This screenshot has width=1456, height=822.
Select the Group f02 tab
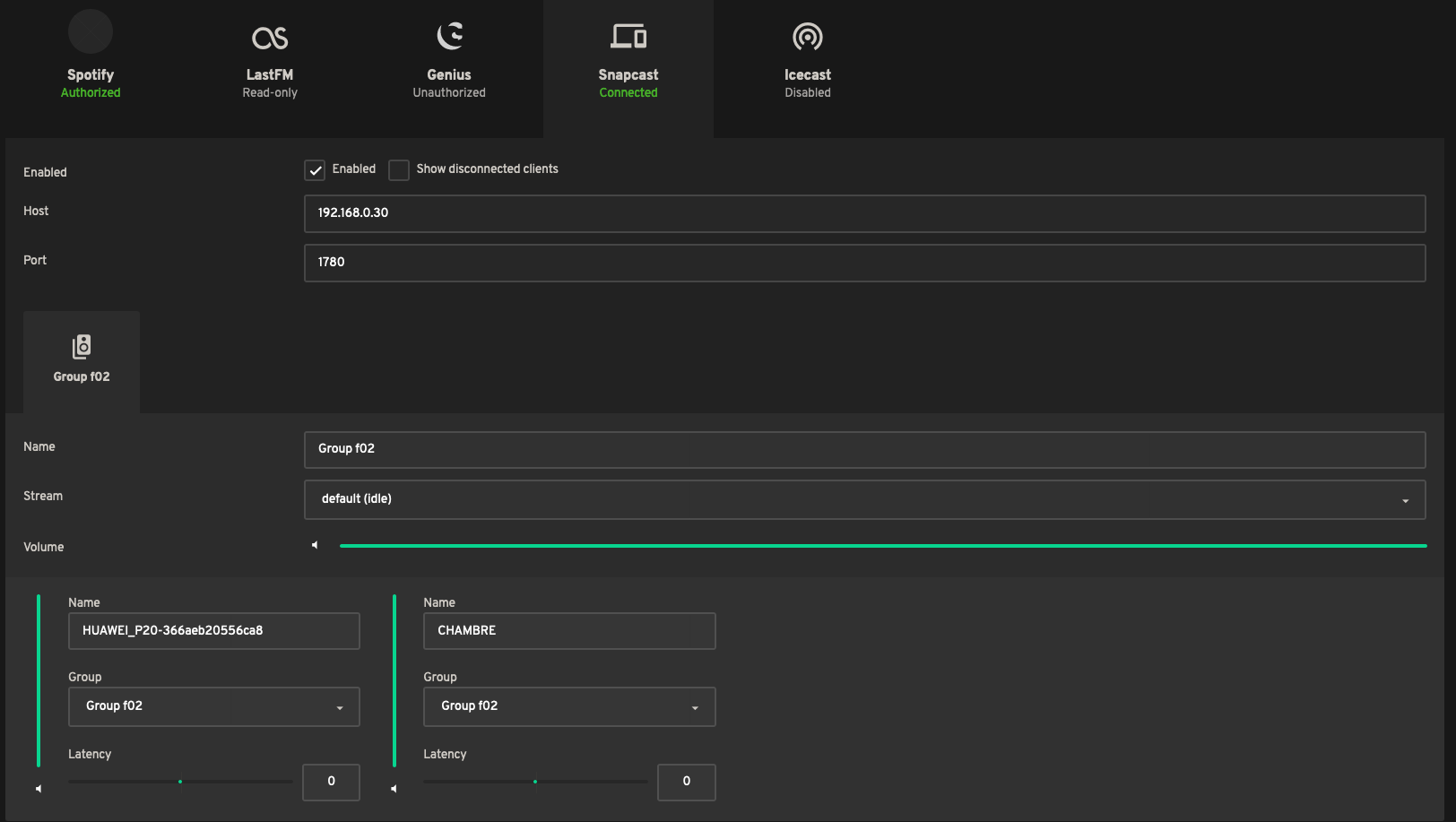click(x=81, y=362)
